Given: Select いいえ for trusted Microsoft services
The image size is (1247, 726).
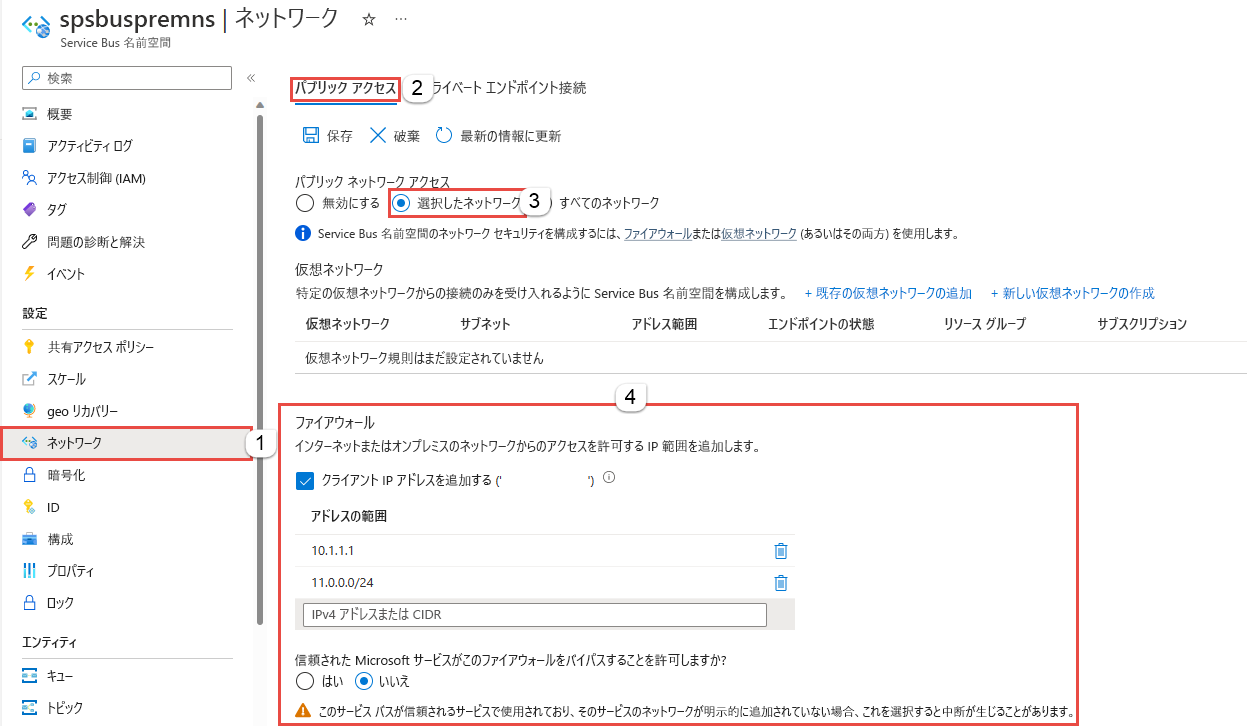Looking at the screenshot, I should [365, 681].
